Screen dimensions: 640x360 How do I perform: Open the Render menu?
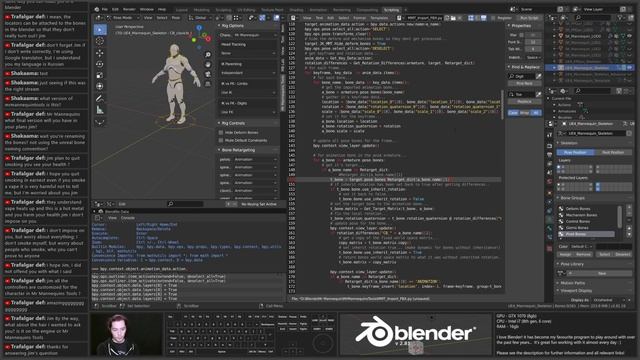click(x=129, y=9)
